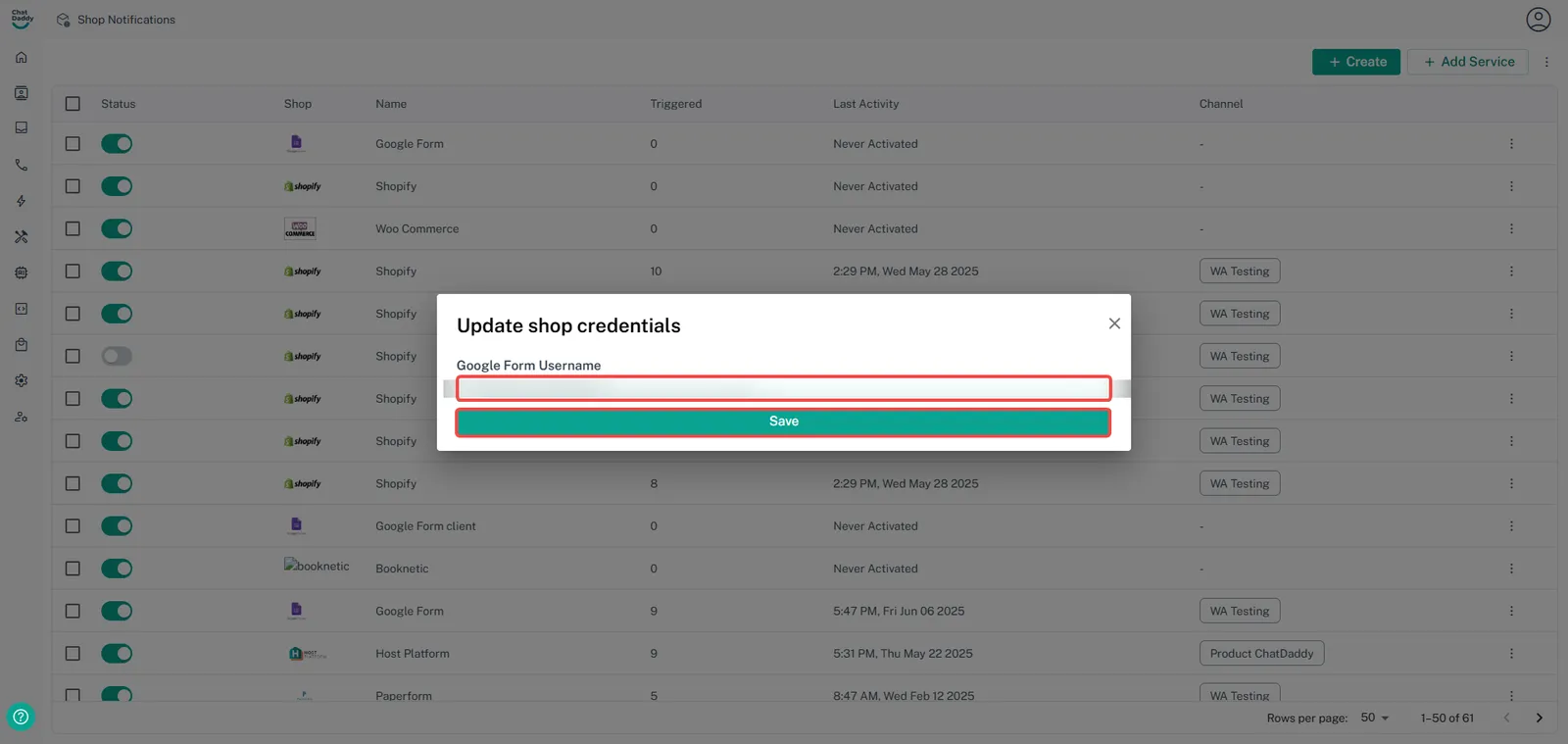Click the Add Service button
Viewport: 1568px width, 744px height.
pos(1467,62)
